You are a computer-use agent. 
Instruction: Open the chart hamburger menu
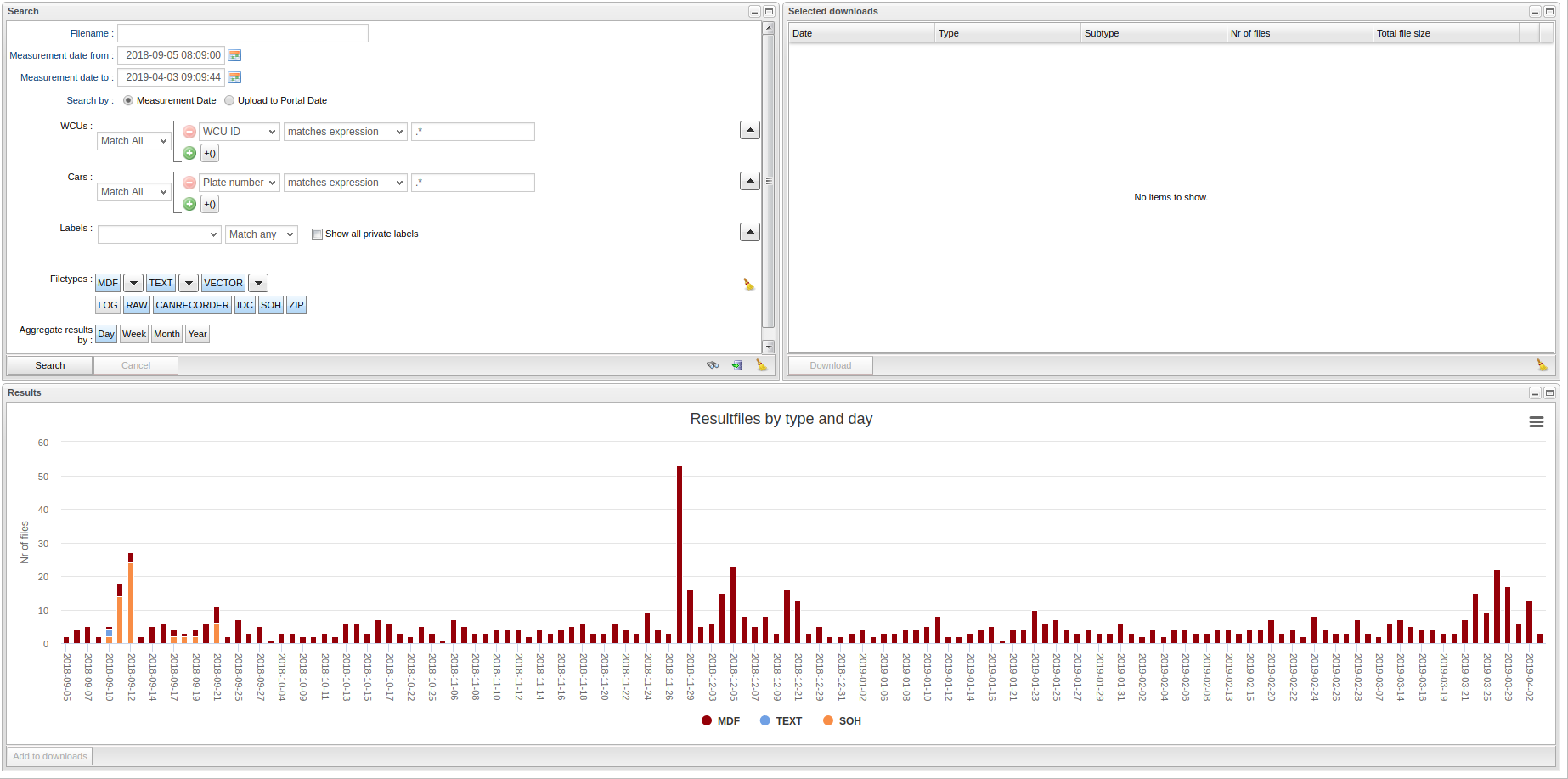(1536, 422)
